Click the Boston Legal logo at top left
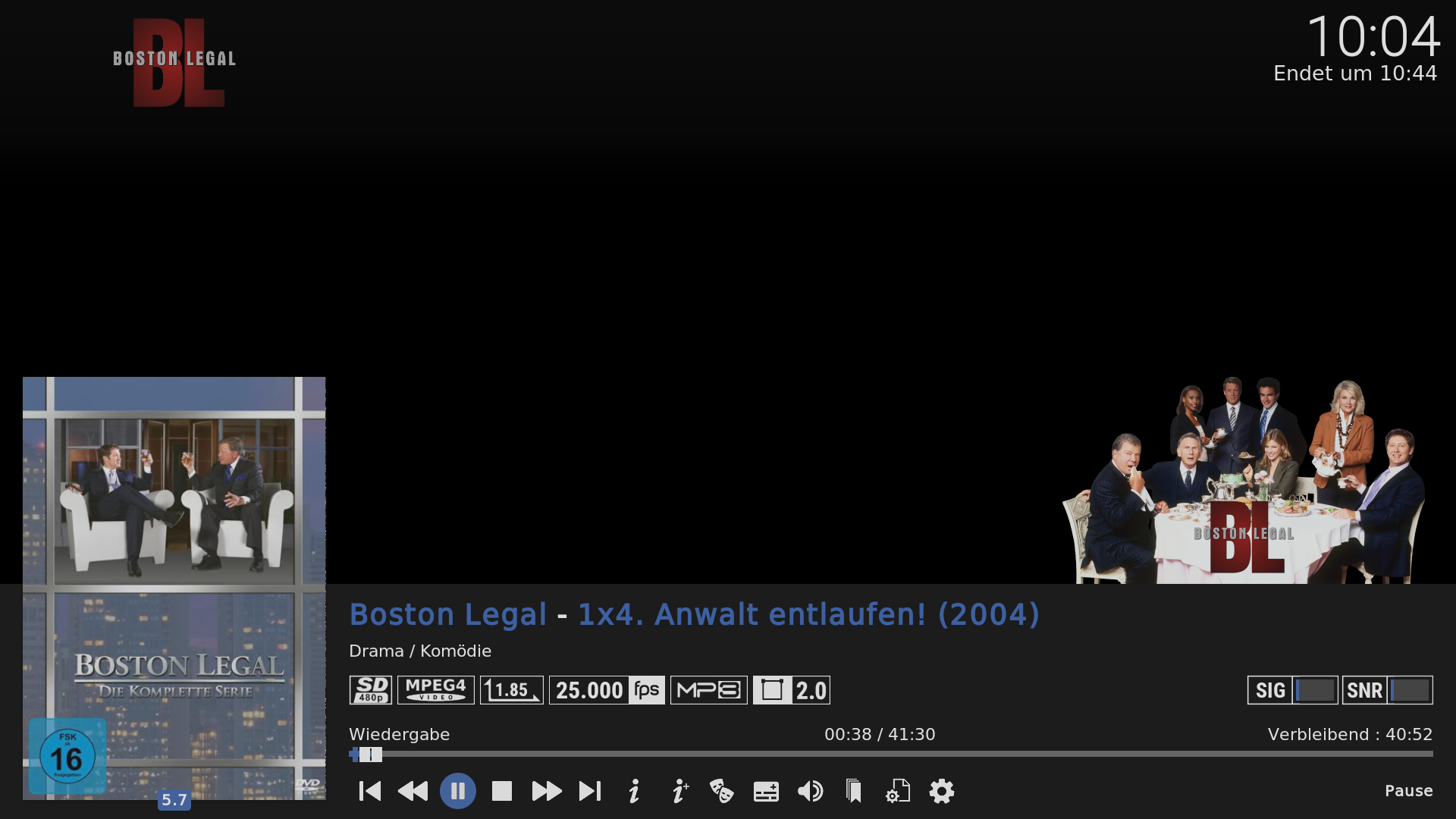This screenshot has height=819, width=1456. click(174, 62)
